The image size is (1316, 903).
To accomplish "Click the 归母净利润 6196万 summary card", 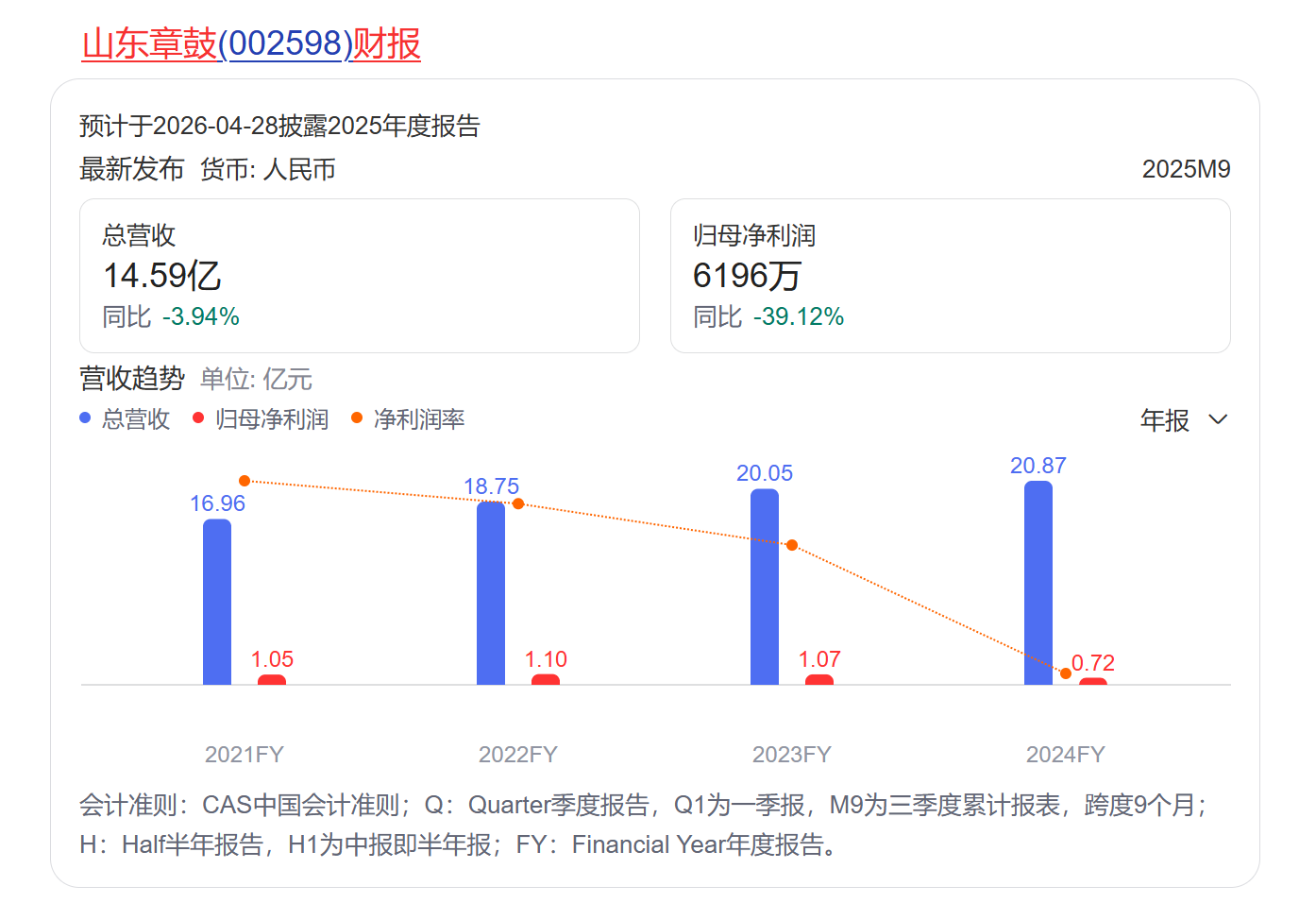I will (x=950, y=276).
